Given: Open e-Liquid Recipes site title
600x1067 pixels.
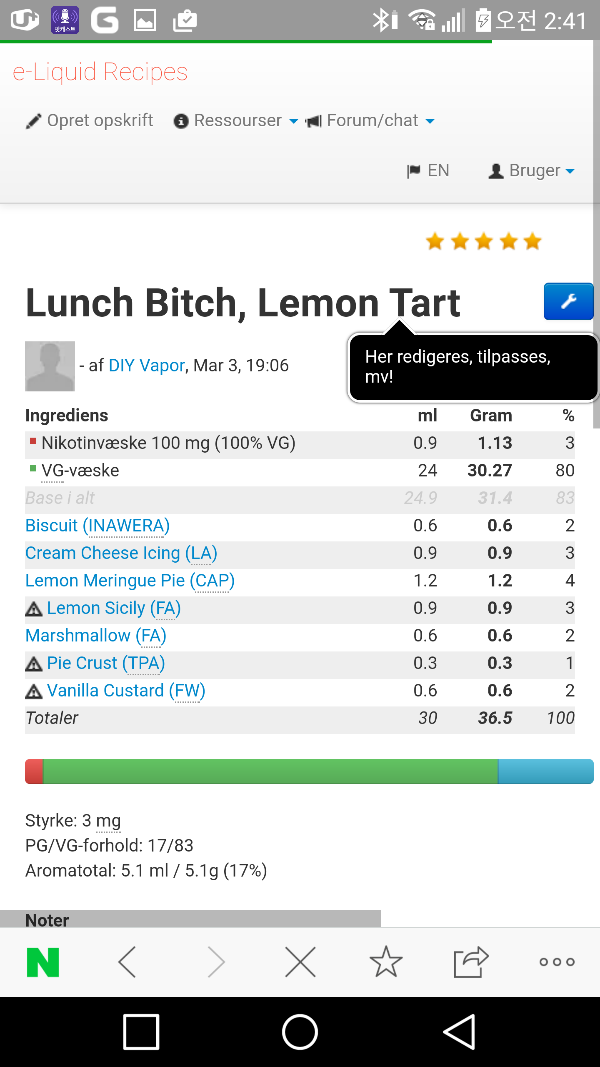Looking at the screenshot, I should click(x=100, y=72).
